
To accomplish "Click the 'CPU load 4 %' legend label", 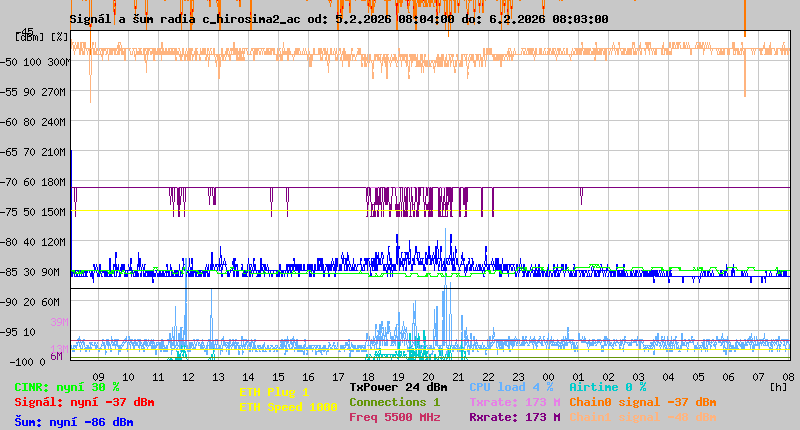I will pos(511,387).
